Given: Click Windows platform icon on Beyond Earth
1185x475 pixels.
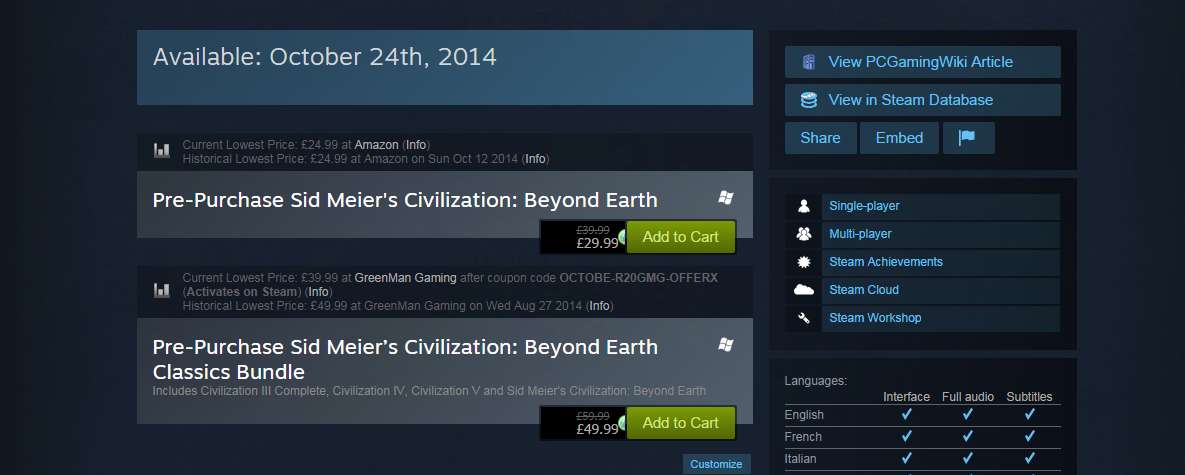Looking at the screenshot, I should point(726,198).
